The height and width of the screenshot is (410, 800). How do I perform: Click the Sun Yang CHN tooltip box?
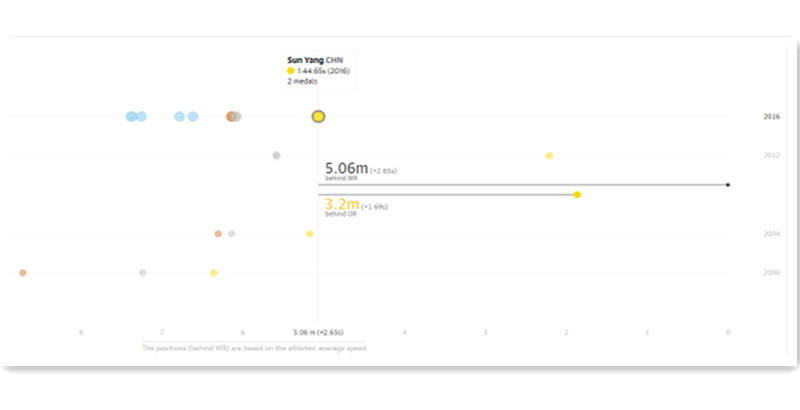(x=318, y=70)
